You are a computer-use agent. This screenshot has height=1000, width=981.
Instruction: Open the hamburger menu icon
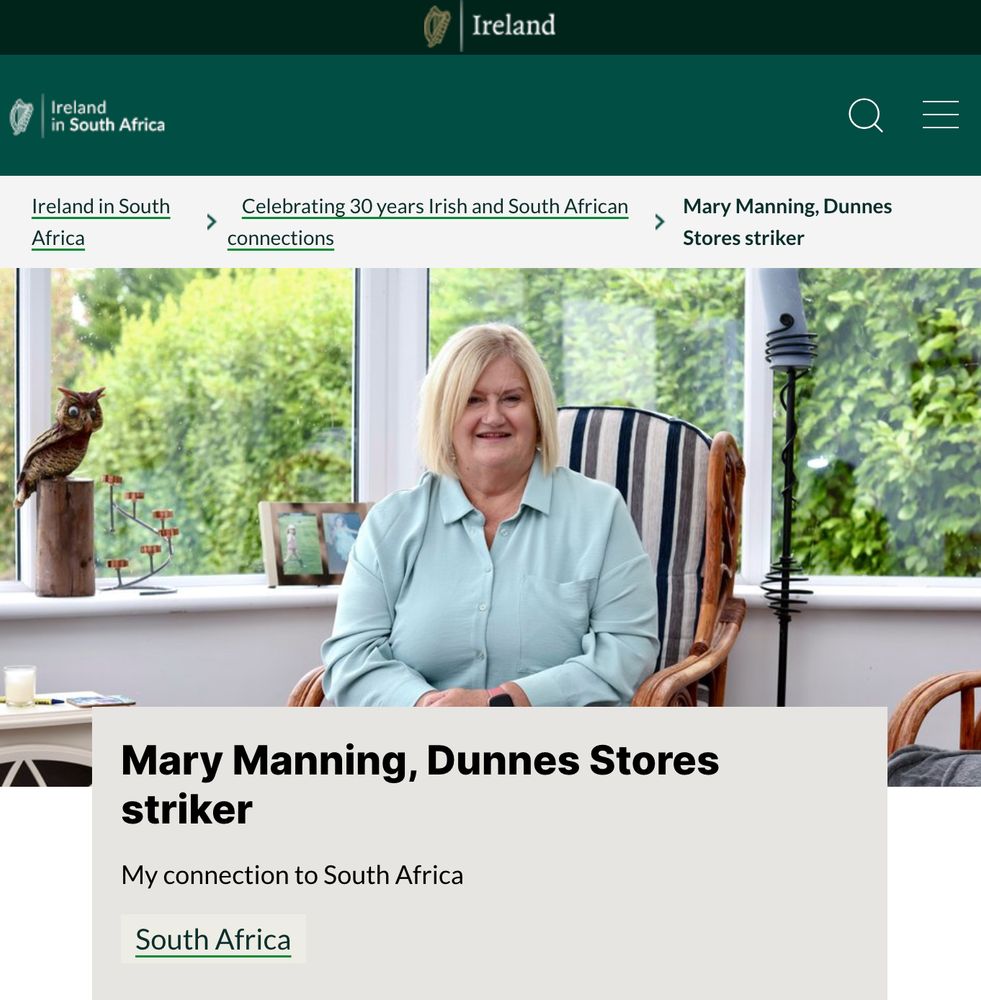940,115
